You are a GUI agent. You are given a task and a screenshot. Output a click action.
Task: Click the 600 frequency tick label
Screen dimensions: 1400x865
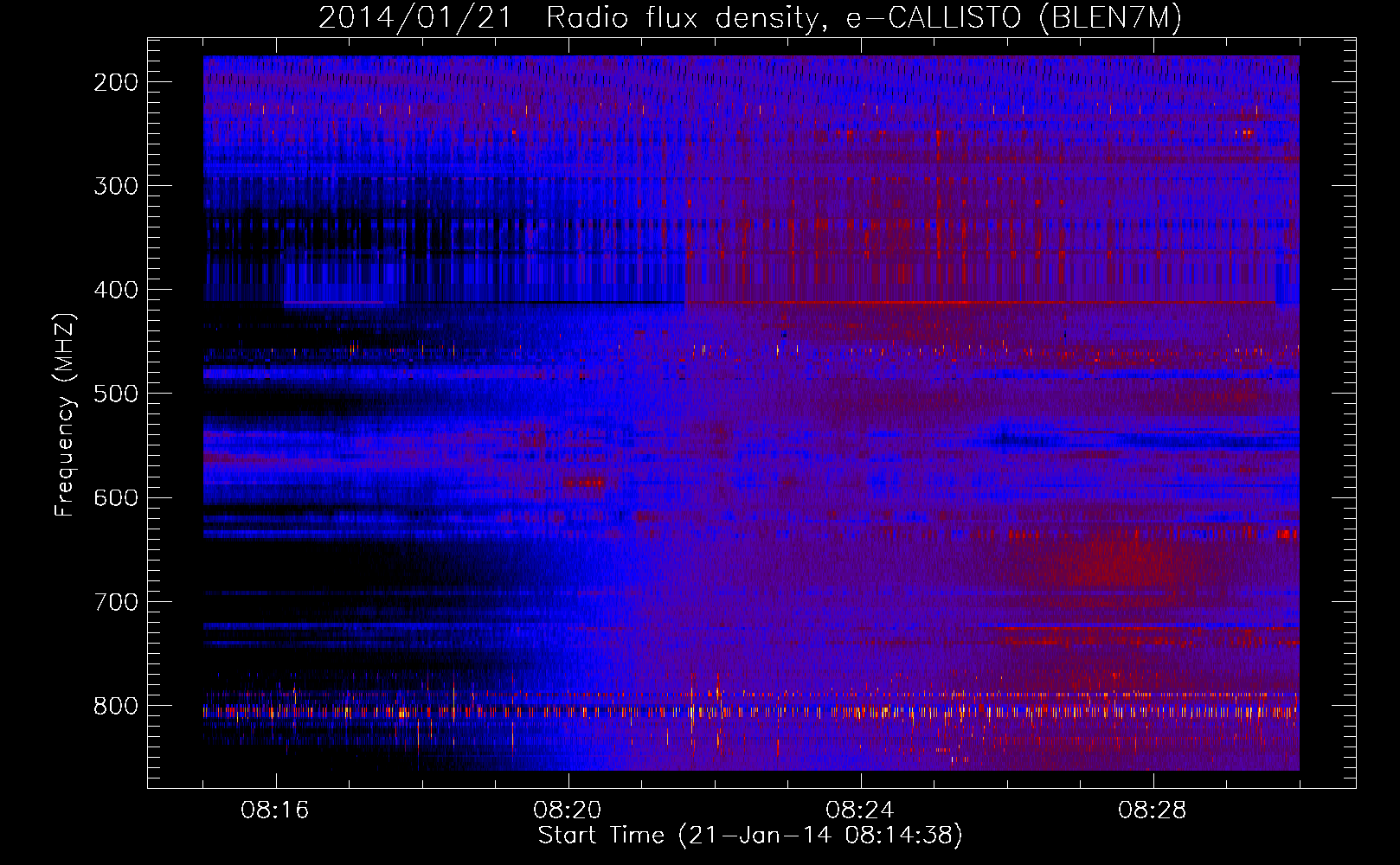coord(116,497)
